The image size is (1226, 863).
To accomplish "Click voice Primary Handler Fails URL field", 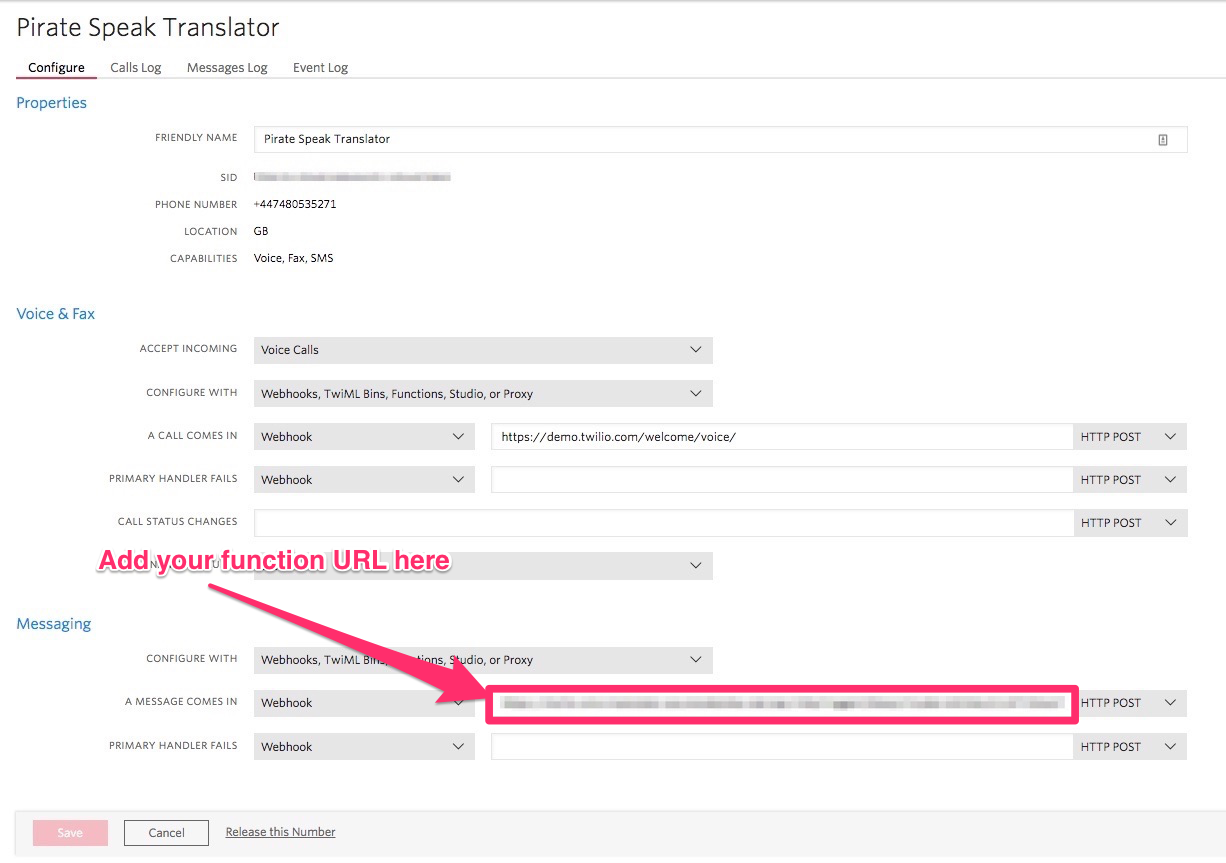I will tap(782, 480).
